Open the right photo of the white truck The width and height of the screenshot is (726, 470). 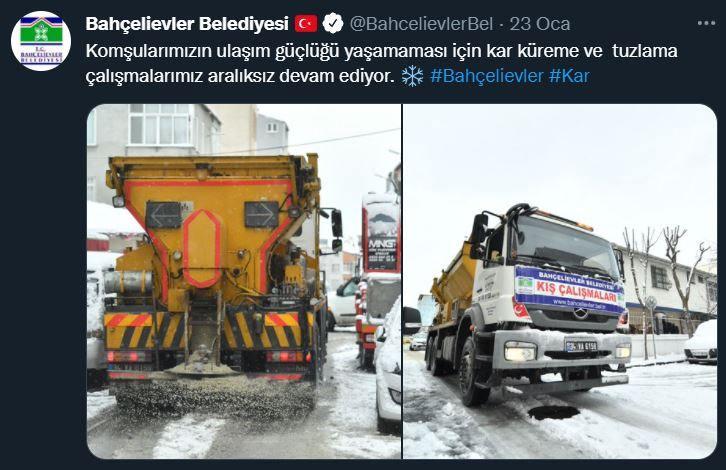(560, 281)
